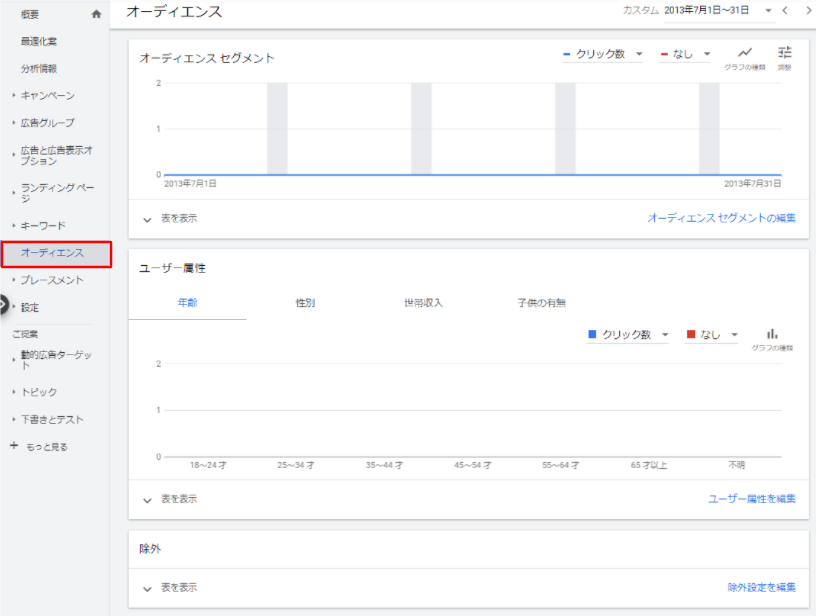Image resolution: width=816 pixels, height=616 pixels.
Task: Switch to the 性別 tab
Action: point(305,303)
